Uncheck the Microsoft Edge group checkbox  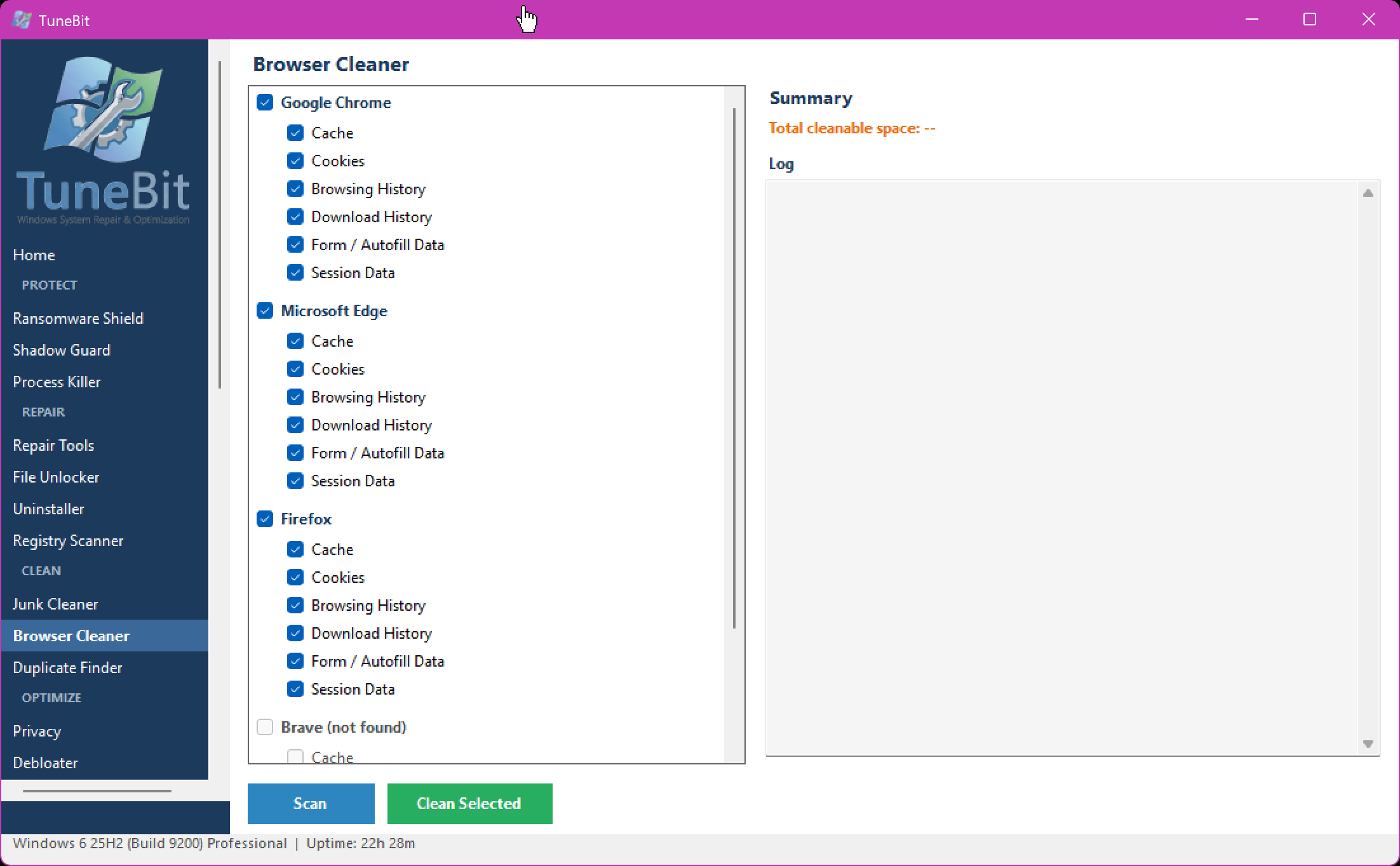click(265, 310)
